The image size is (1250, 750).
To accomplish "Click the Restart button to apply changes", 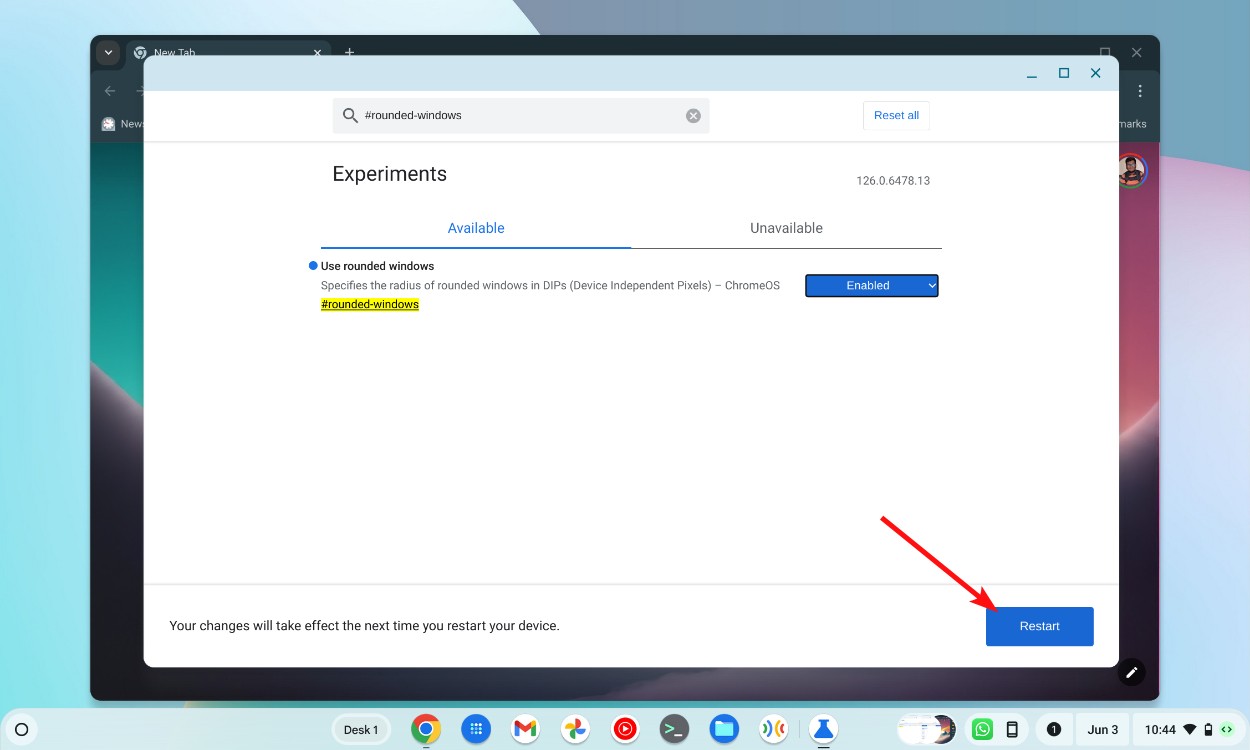I will (1039, 626).
